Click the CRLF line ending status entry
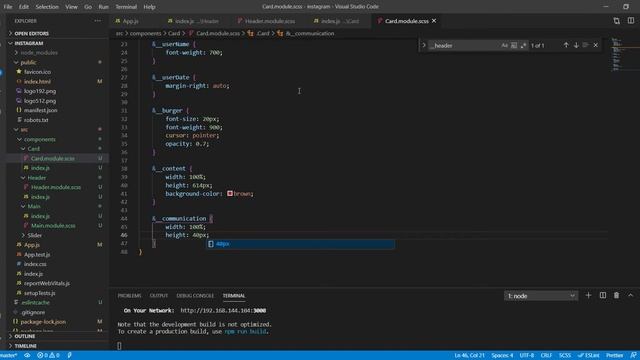Screen dimensions: 640x360 pyautogui.click(x=546, y=356)
